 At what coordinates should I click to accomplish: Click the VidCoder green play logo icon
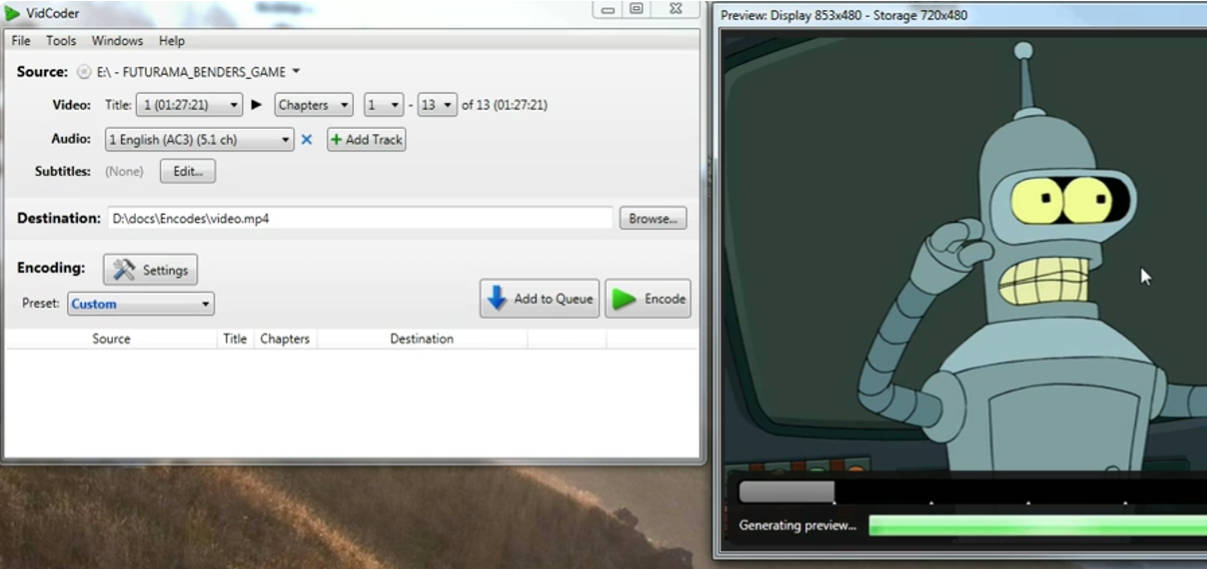(x=12, y=12)
